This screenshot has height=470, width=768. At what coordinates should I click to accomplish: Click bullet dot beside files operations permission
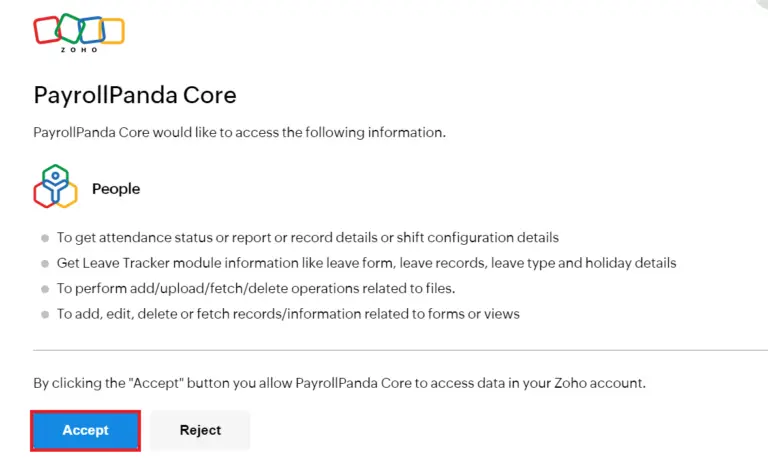pos(45,289)
